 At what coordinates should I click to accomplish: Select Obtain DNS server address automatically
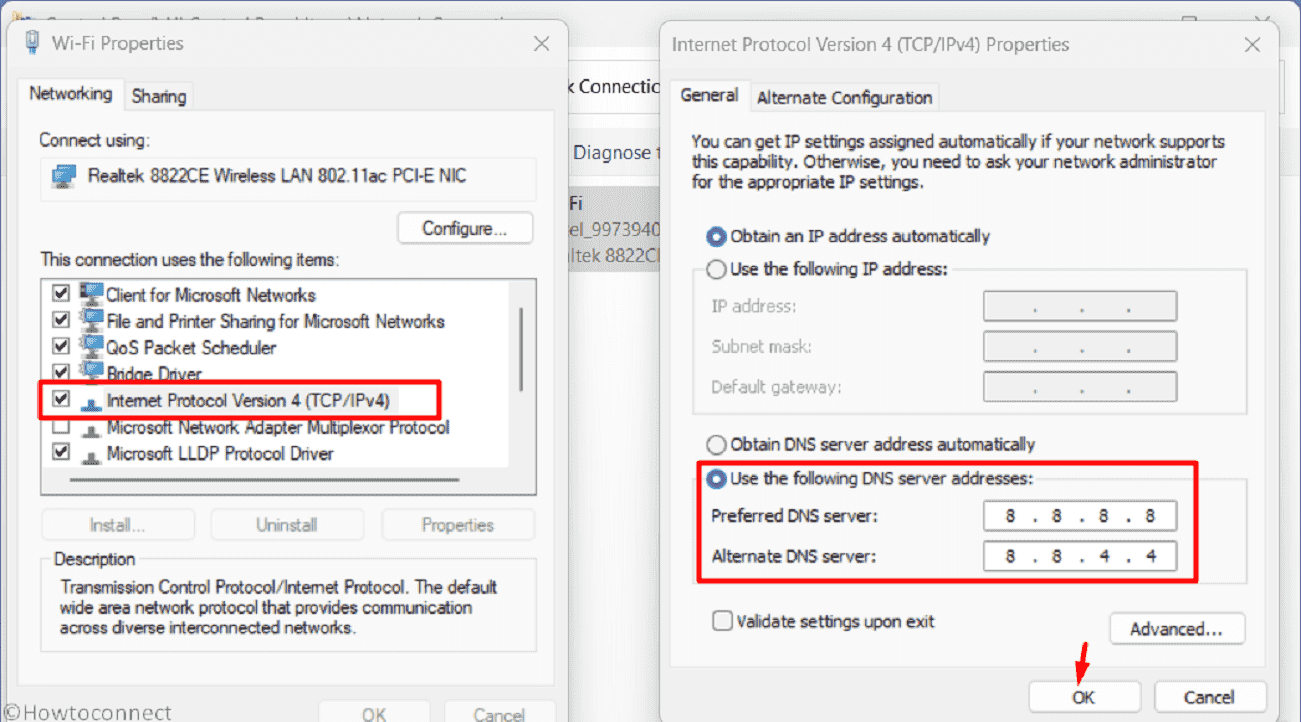[x=716, y=444]
